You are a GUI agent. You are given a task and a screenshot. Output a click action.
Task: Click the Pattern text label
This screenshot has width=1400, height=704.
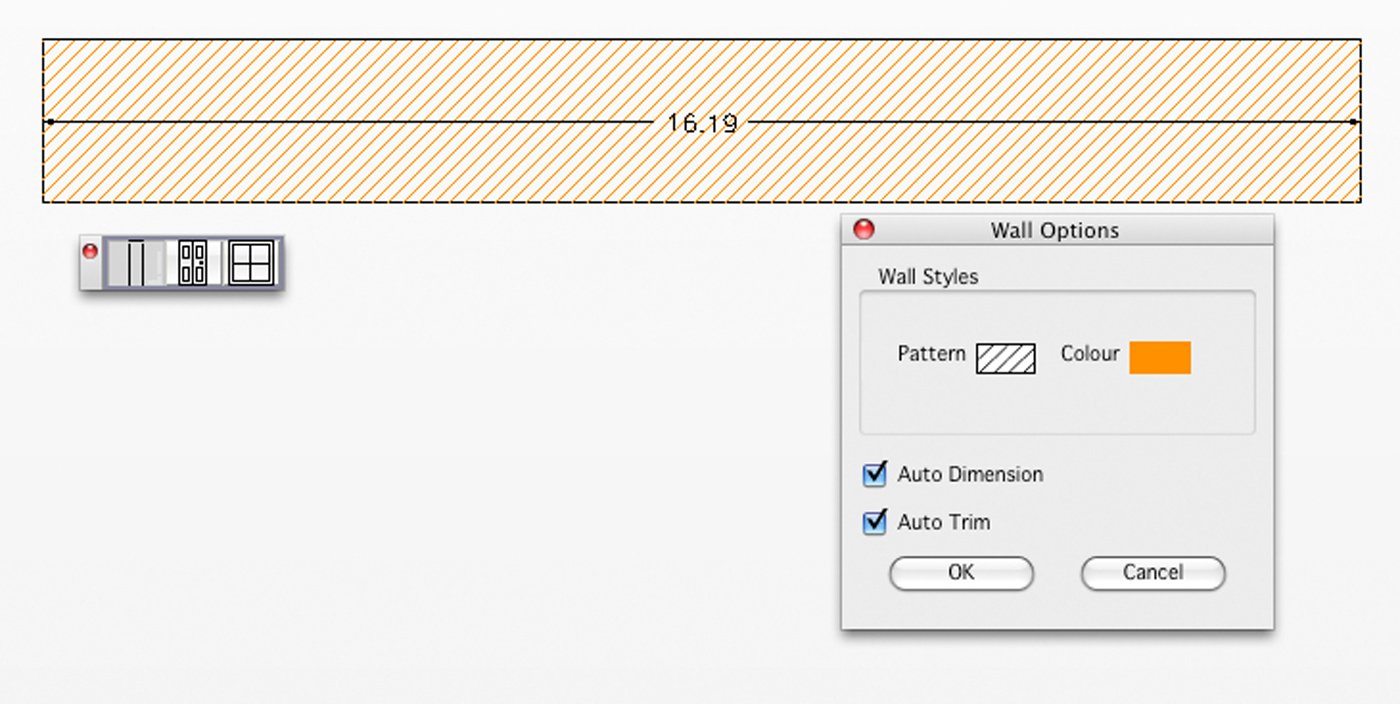coord(931,354)
